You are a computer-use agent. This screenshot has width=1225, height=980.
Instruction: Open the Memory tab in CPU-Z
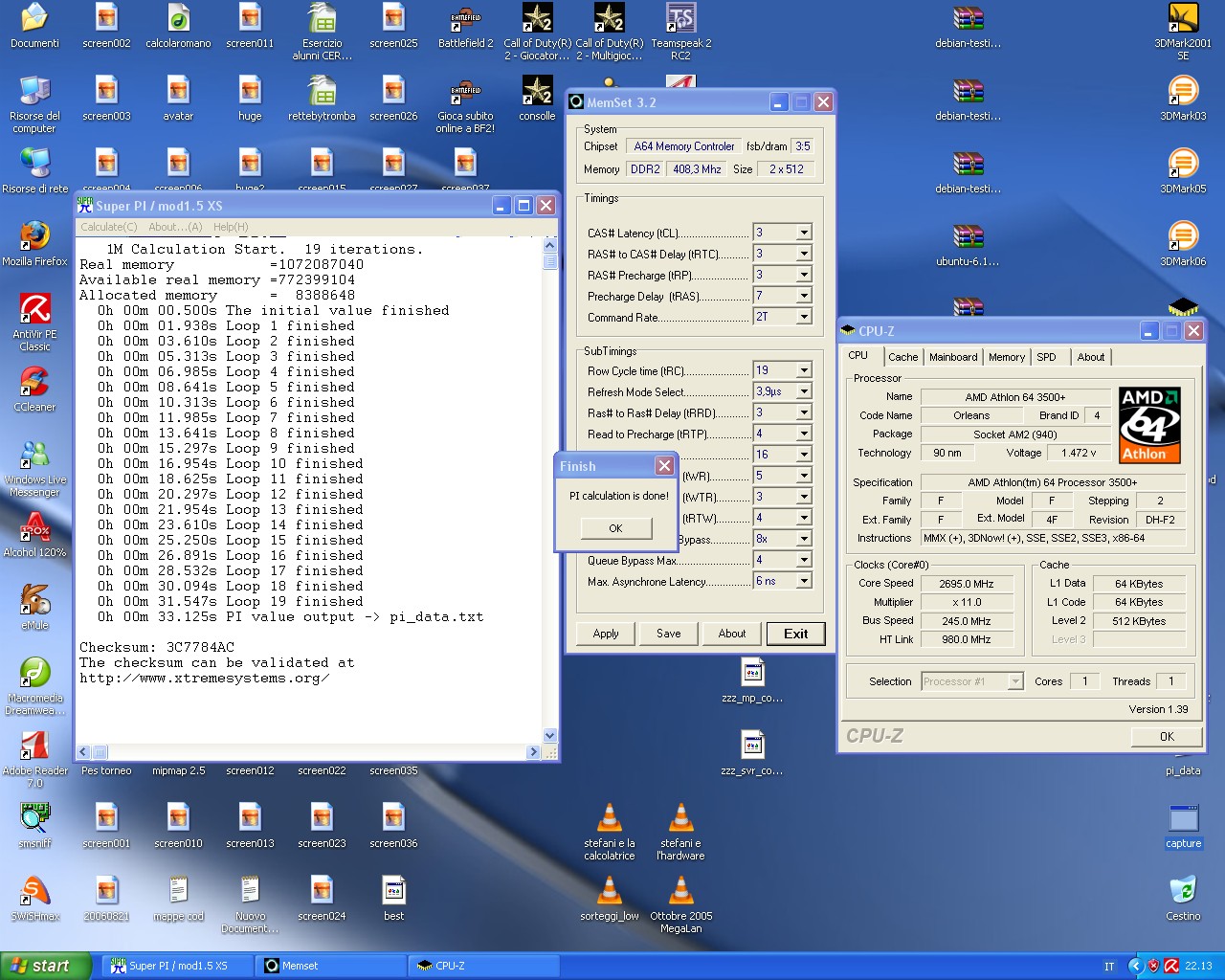pos(1007,357)
